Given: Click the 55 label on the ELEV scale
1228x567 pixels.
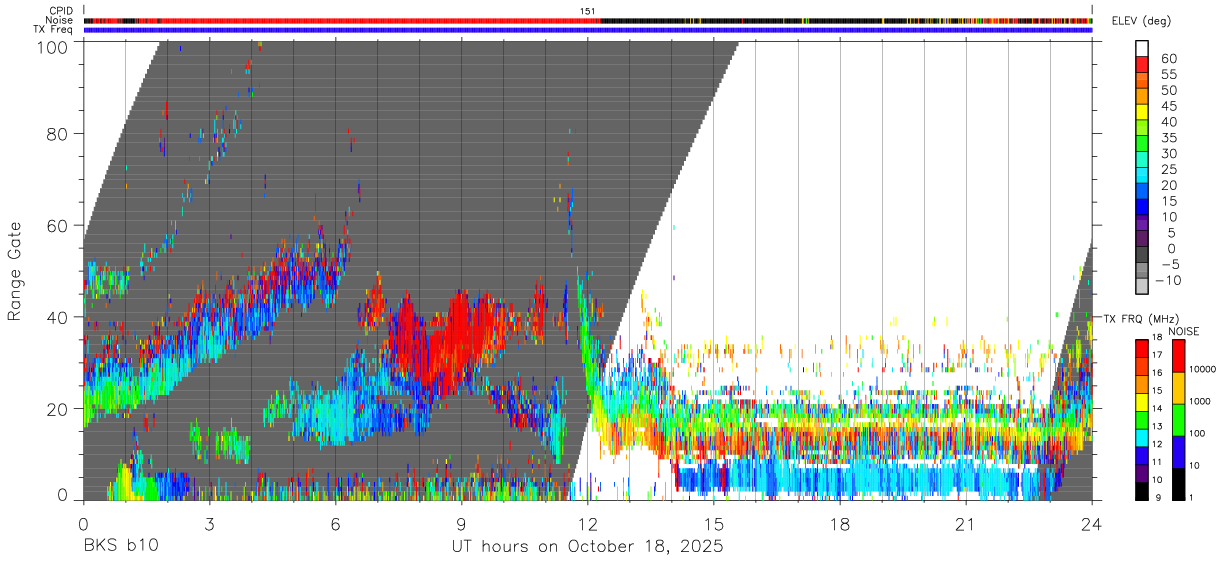Looking at the screenshot, I should click(x=1167, y=75).
